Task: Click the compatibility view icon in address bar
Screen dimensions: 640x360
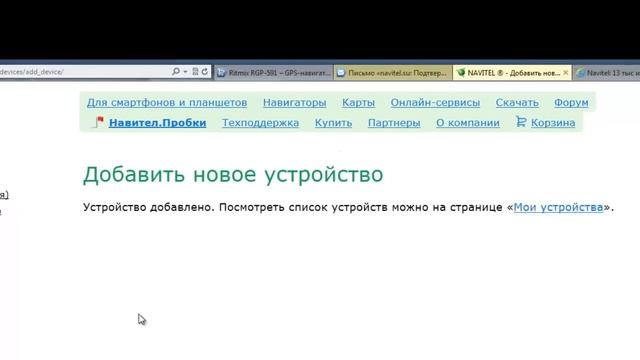Action: (195, 72)
